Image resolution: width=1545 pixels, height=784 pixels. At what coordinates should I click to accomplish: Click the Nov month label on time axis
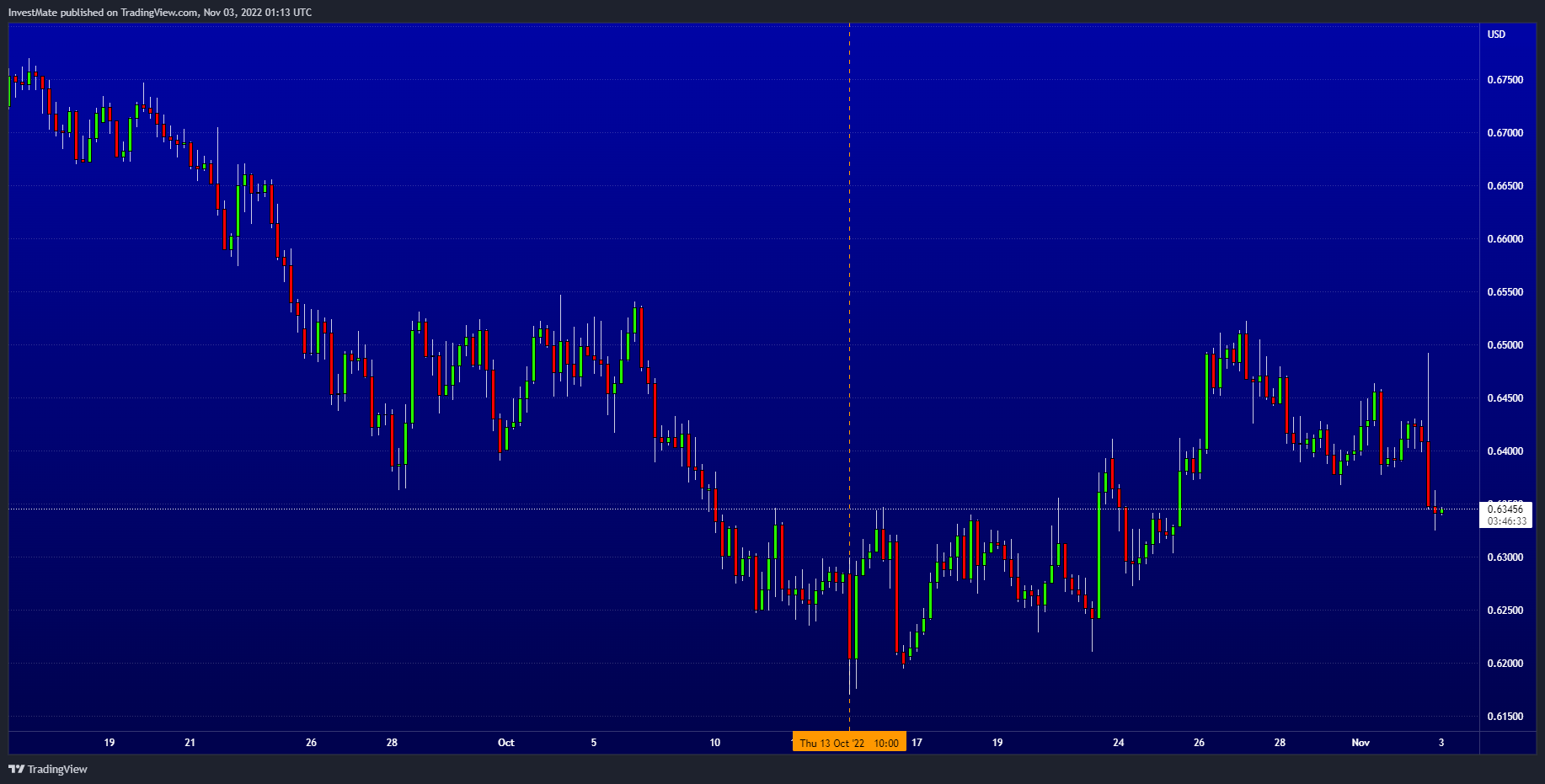[1361, 743]
